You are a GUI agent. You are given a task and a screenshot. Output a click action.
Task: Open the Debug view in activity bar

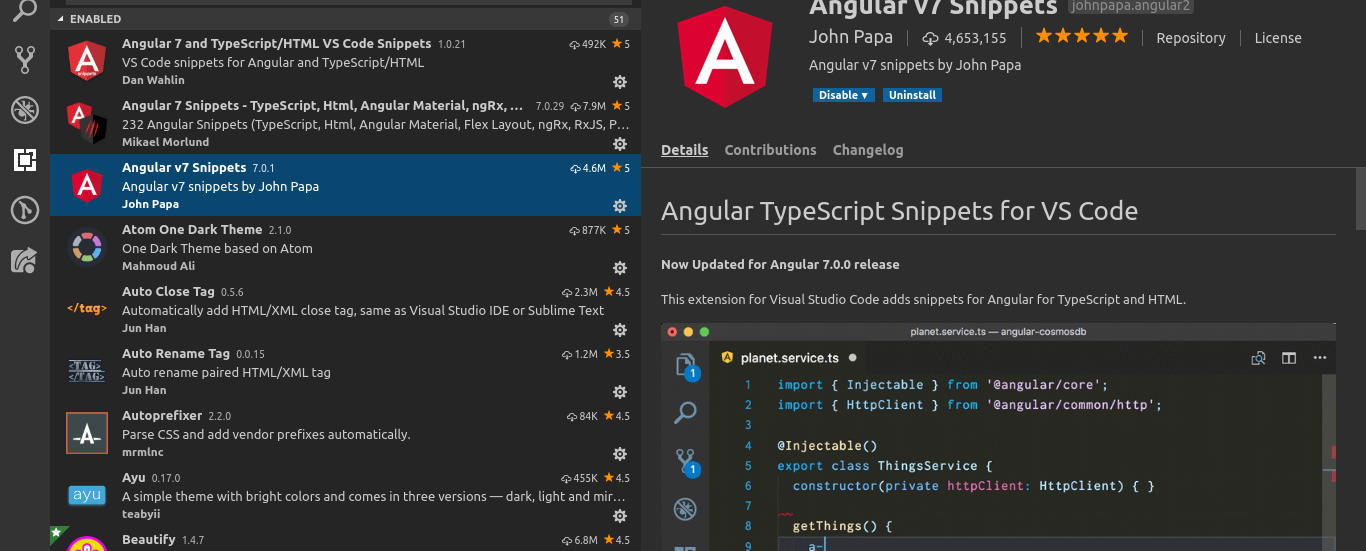pos(24,110)
